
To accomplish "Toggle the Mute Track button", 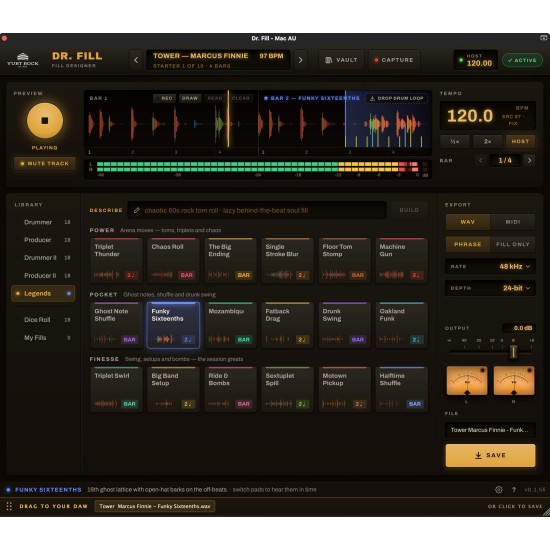I will (45, 163).
